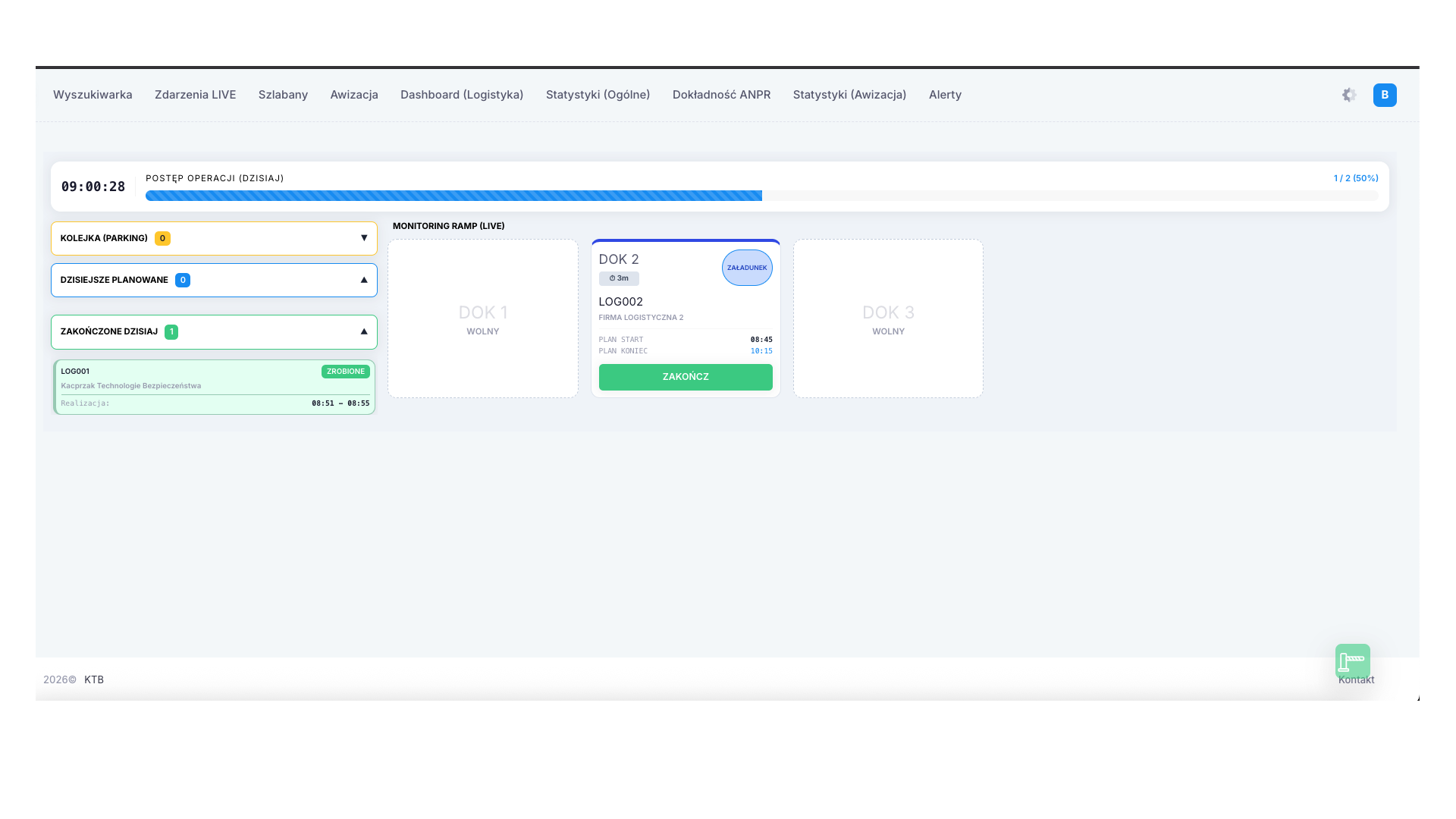Click FIRMA LOGISTYCZNA 2 company name

tap(642, 318)
